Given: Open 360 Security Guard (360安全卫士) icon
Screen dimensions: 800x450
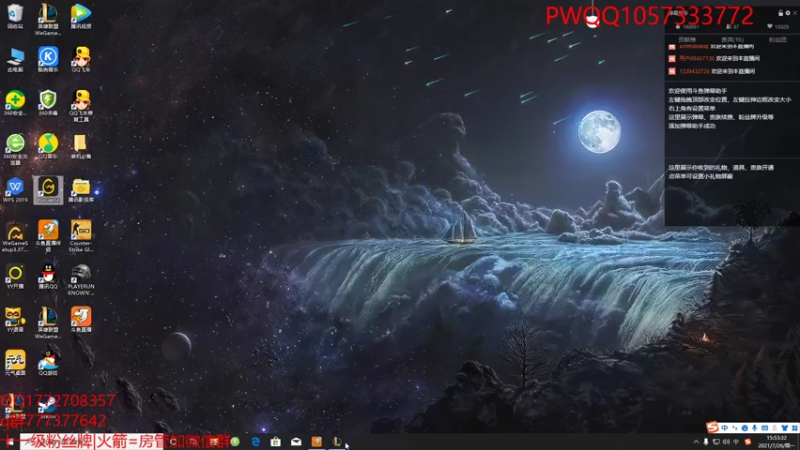Looking at the screenshot, I should click(15, 103).
